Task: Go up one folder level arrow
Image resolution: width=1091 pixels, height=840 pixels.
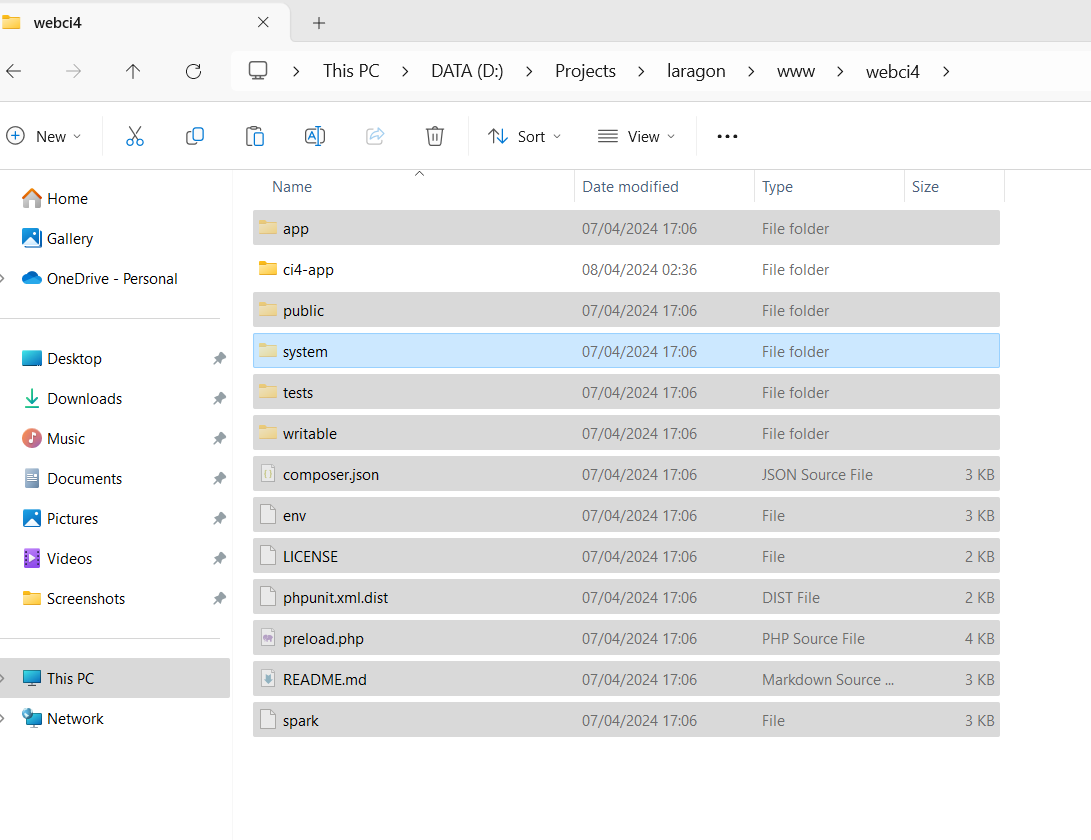Action: coord(133,71)
